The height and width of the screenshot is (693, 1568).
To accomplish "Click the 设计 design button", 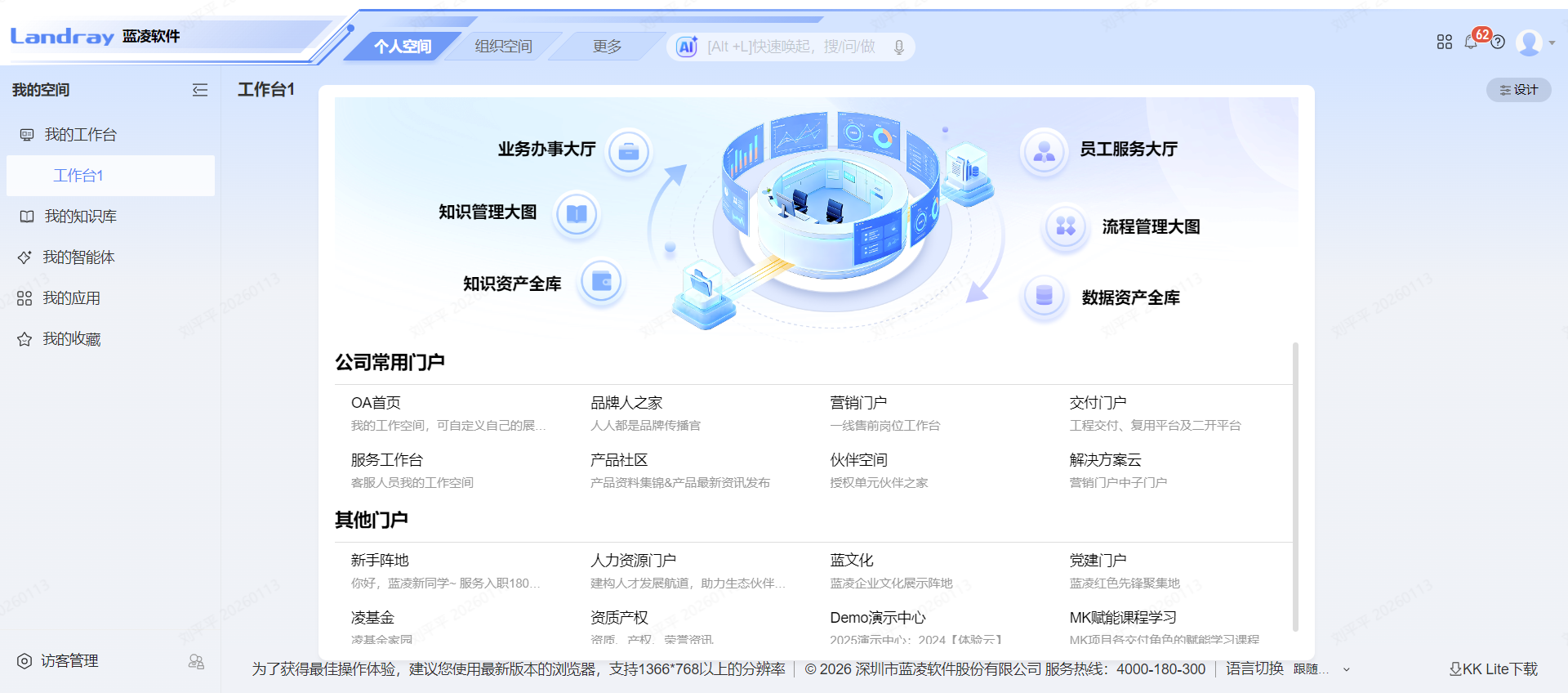I will (1518, 90).
